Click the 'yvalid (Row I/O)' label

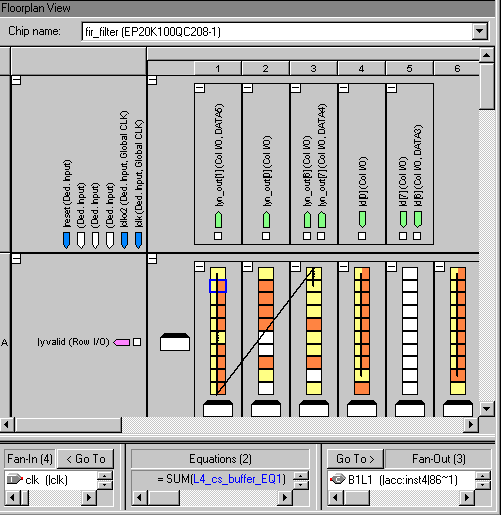[x=73, y=342]
